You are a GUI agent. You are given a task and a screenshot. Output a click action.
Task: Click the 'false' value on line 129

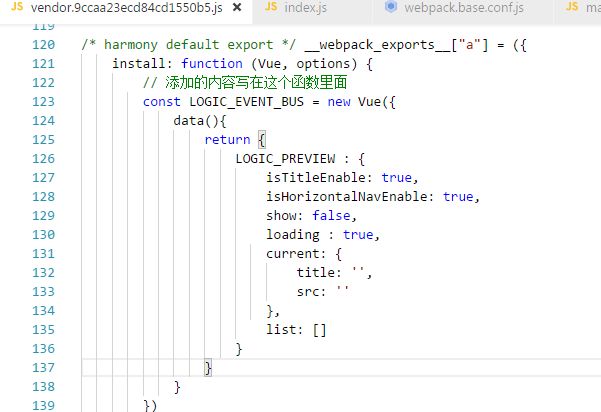(331, 216)
